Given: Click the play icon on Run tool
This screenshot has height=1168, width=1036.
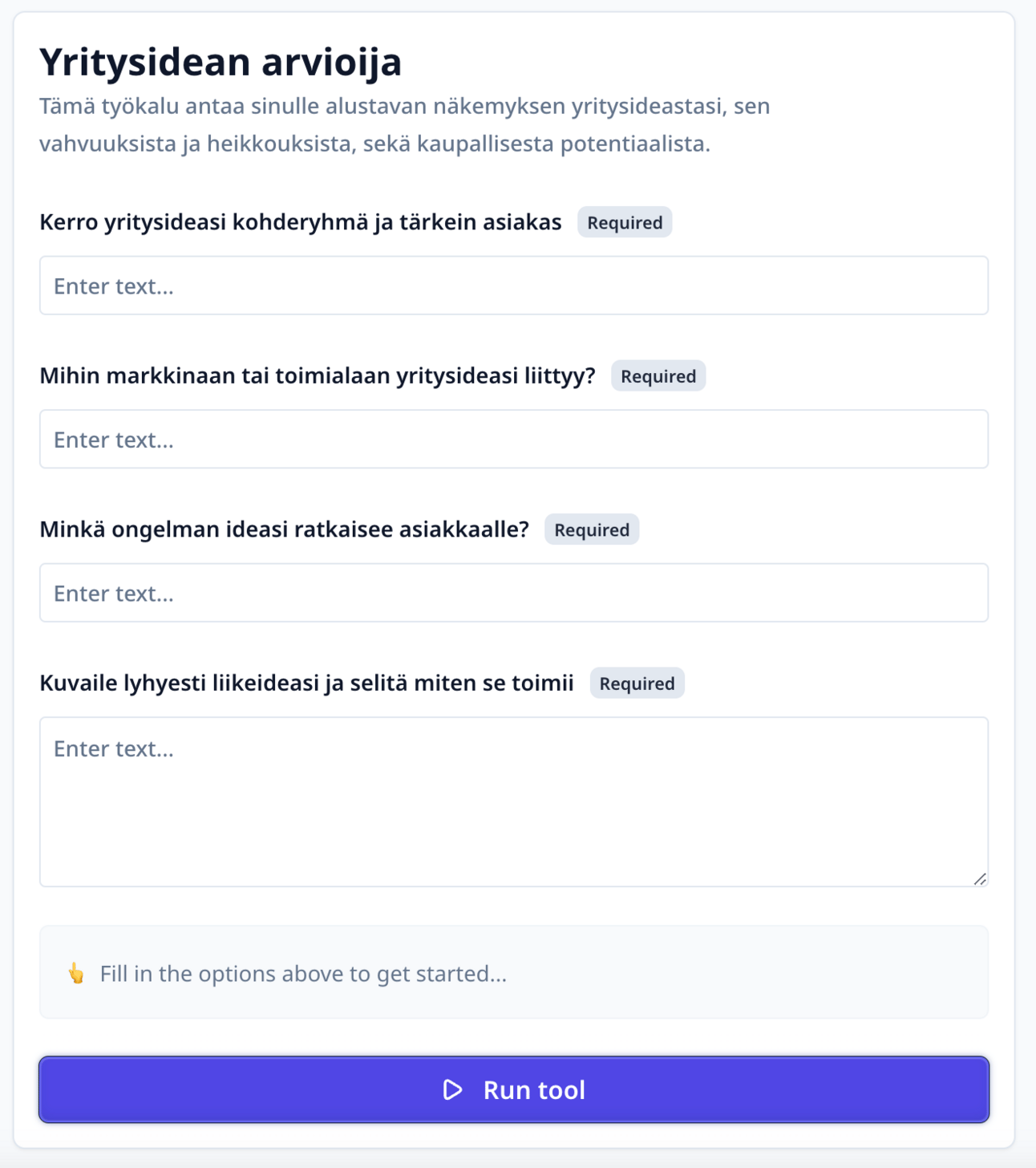Looking at the screenshot, I should coord(453,1089).
